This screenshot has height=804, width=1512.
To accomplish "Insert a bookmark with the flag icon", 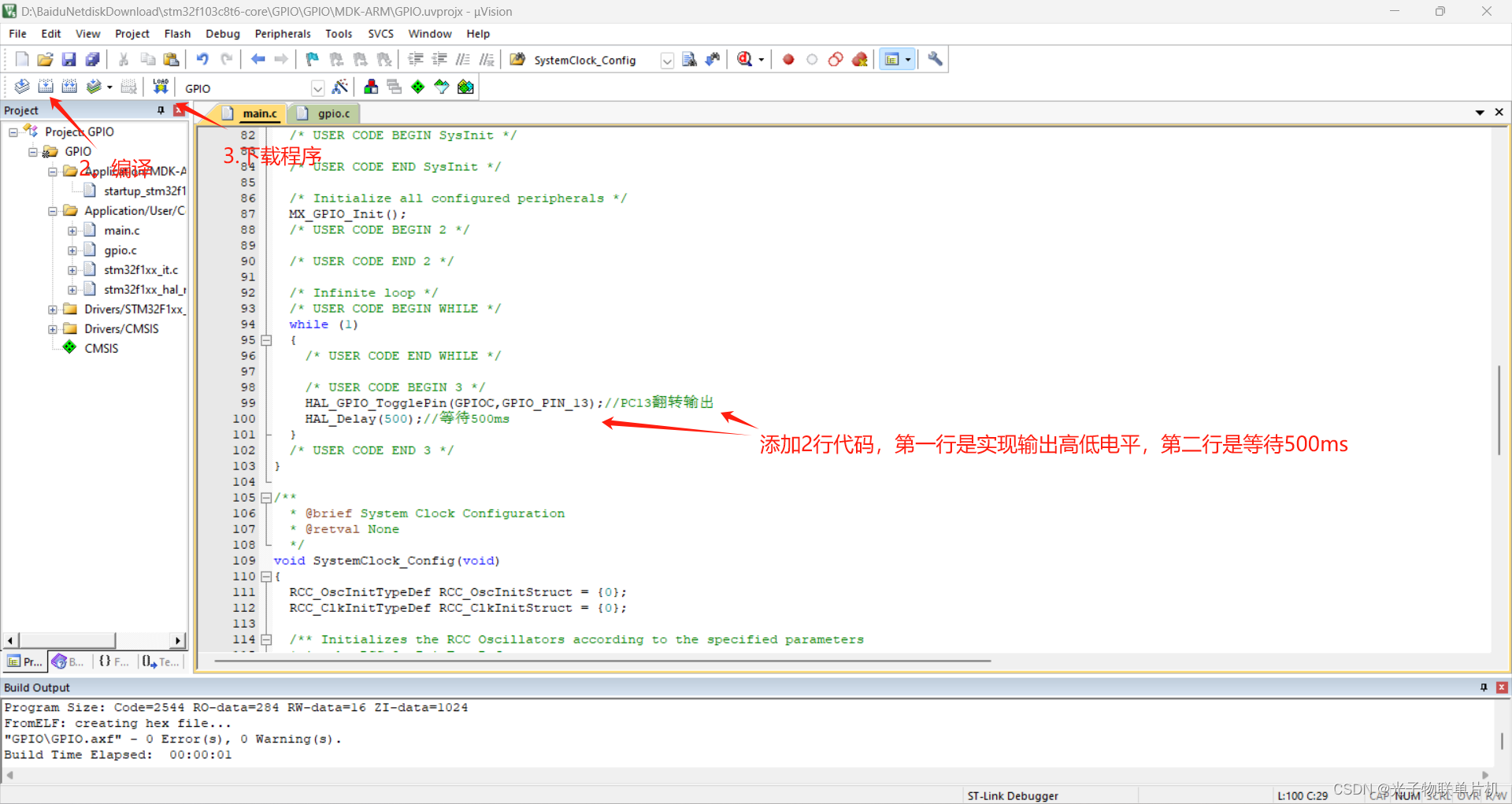I will click(x=313, y=60).
